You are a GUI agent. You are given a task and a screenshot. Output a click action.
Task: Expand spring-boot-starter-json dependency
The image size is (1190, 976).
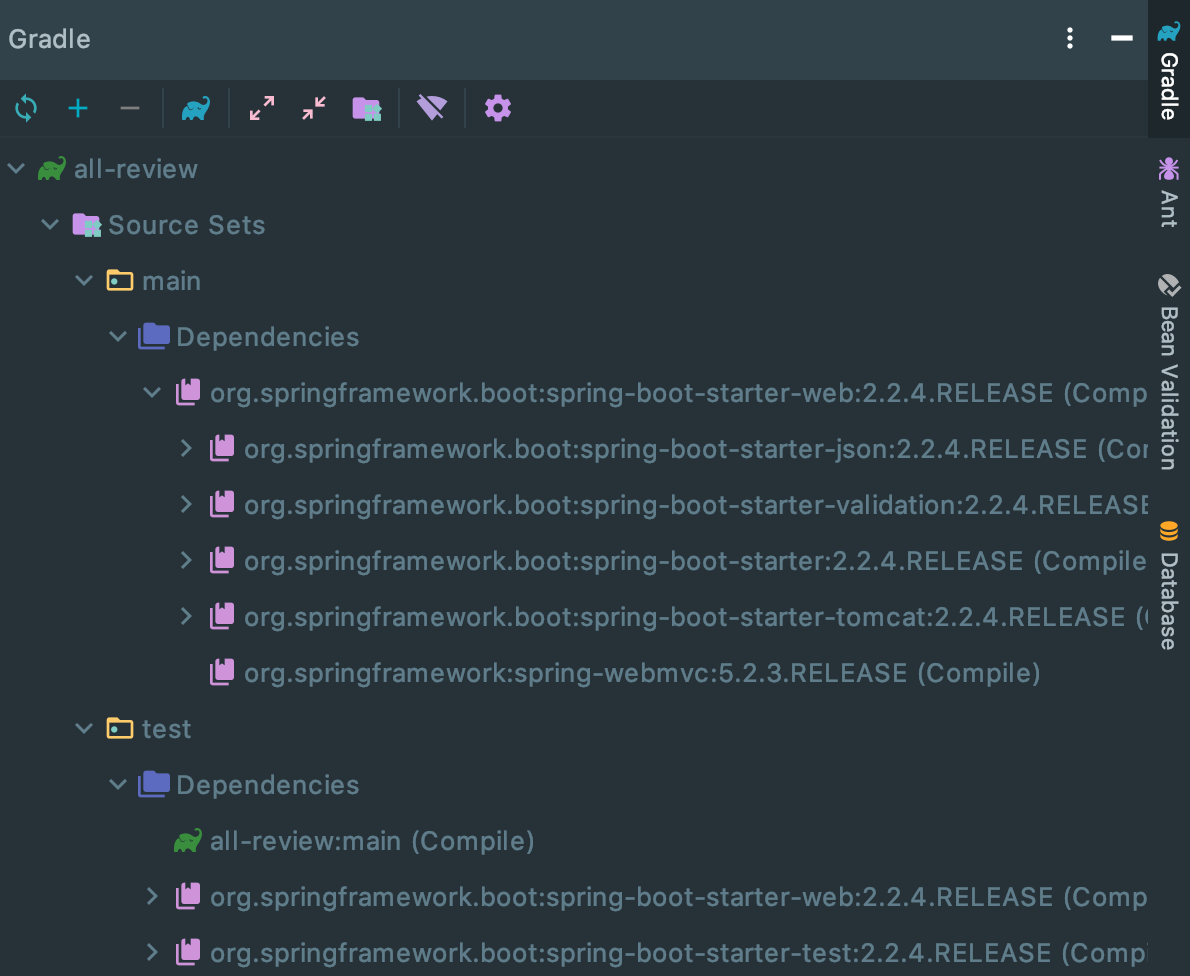[186, 449]
